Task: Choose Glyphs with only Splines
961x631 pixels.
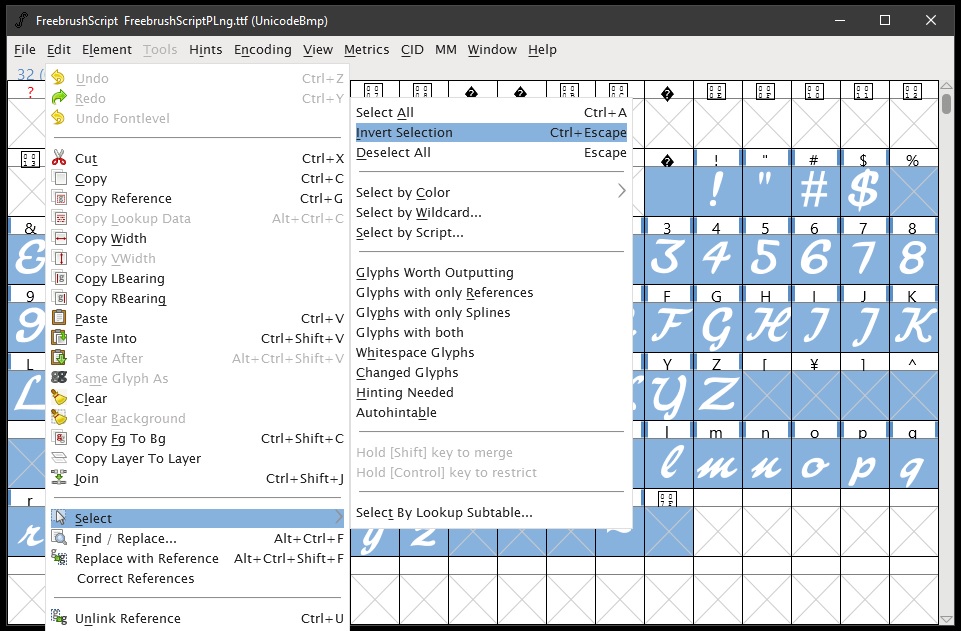Action: point(491,312)
